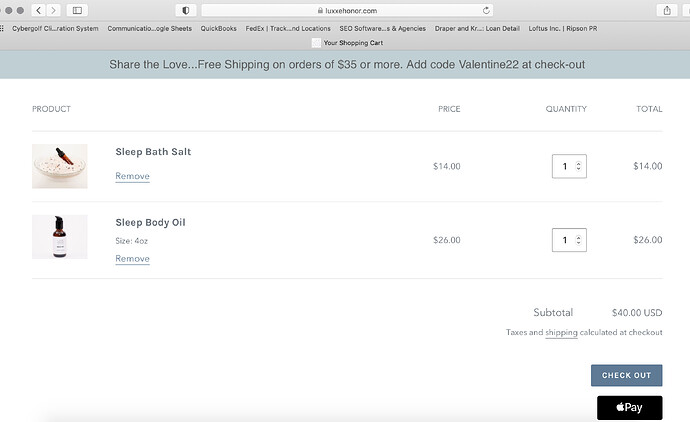The height and width of the screenshot is (422, 690).
Task: Click the PRICE column header
Action: [449, 109]
